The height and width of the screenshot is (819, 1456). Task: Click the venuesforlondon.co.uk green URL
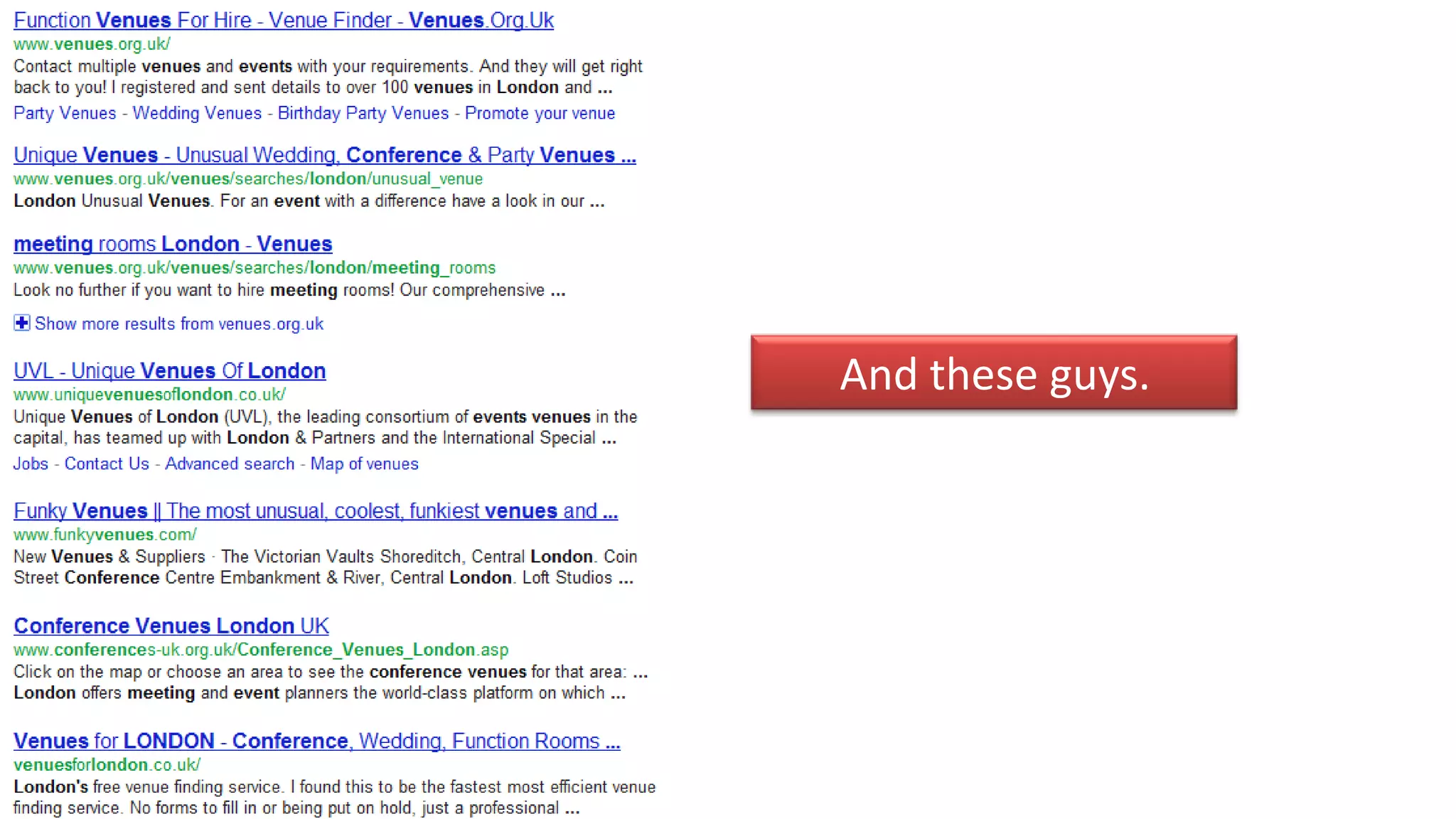tap(107, 765)
